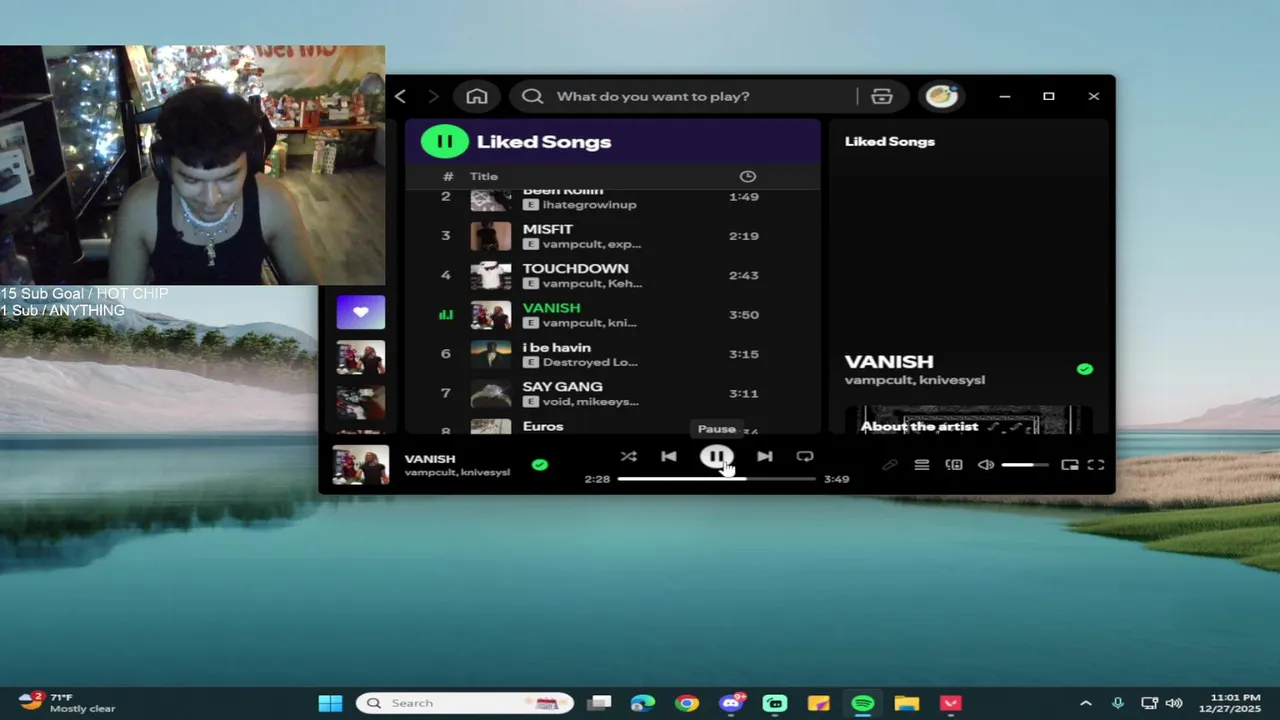This screenshot has height=720, width=1280.
Task: Seek within the song progress bar
Action: click(716, 479)
